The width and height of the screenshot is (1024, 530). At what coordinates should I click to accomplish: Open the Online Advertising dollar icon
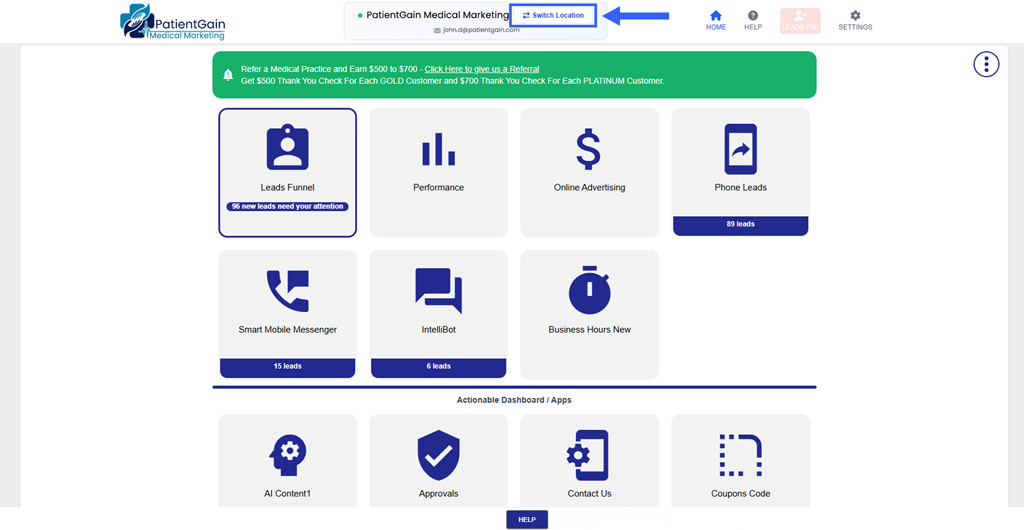[x=589, y=149]
